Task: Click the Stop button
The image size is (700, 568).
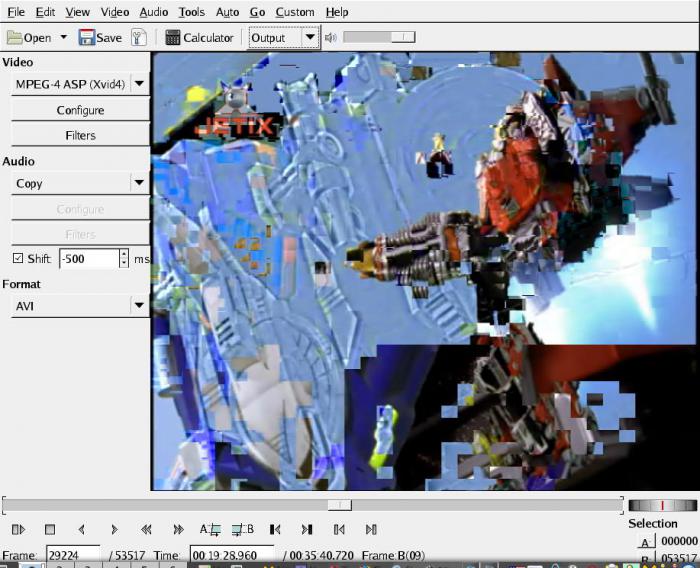Action: (50, 530)
